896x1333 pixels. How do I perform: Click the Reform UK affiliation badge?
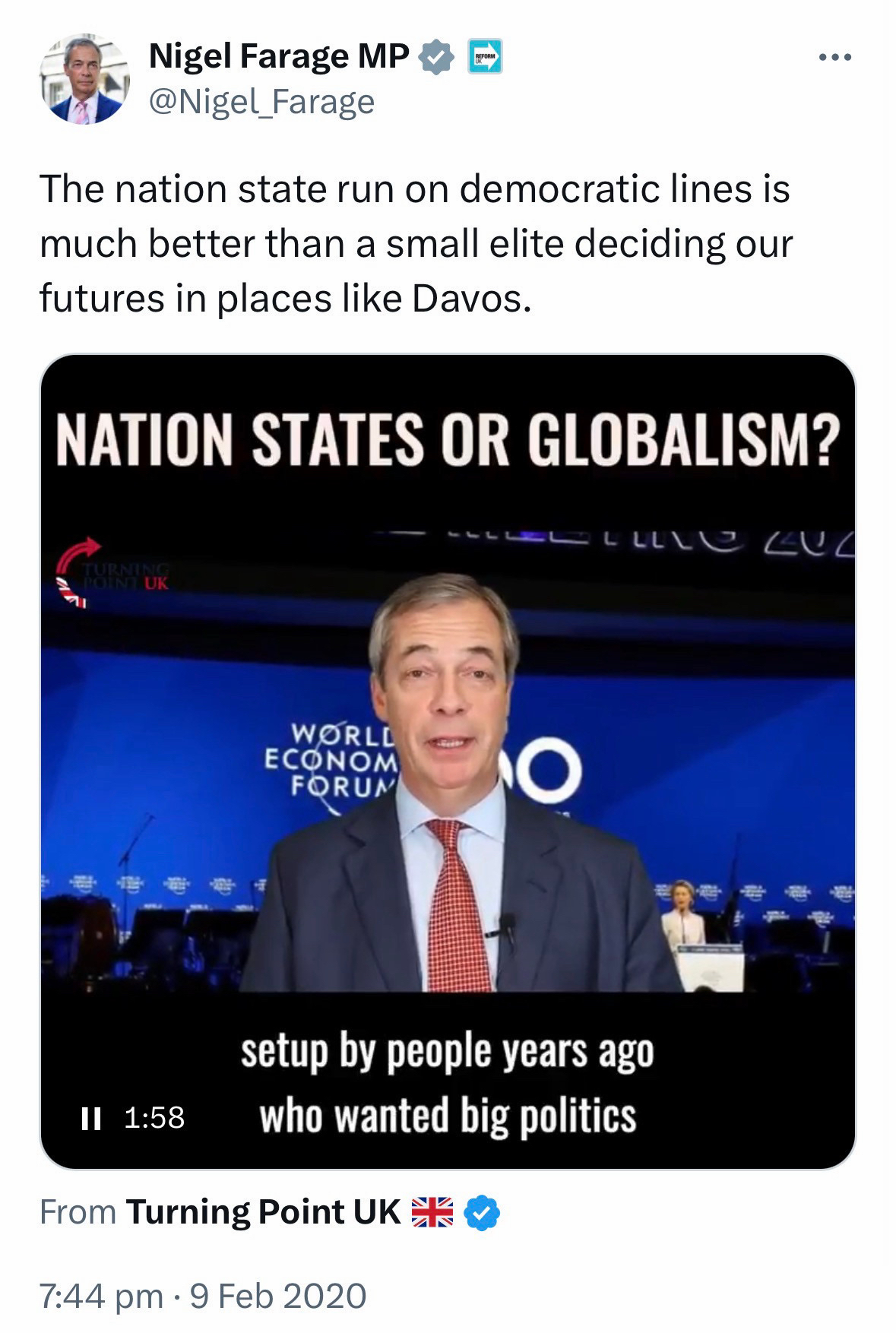[x=484, y=58]
